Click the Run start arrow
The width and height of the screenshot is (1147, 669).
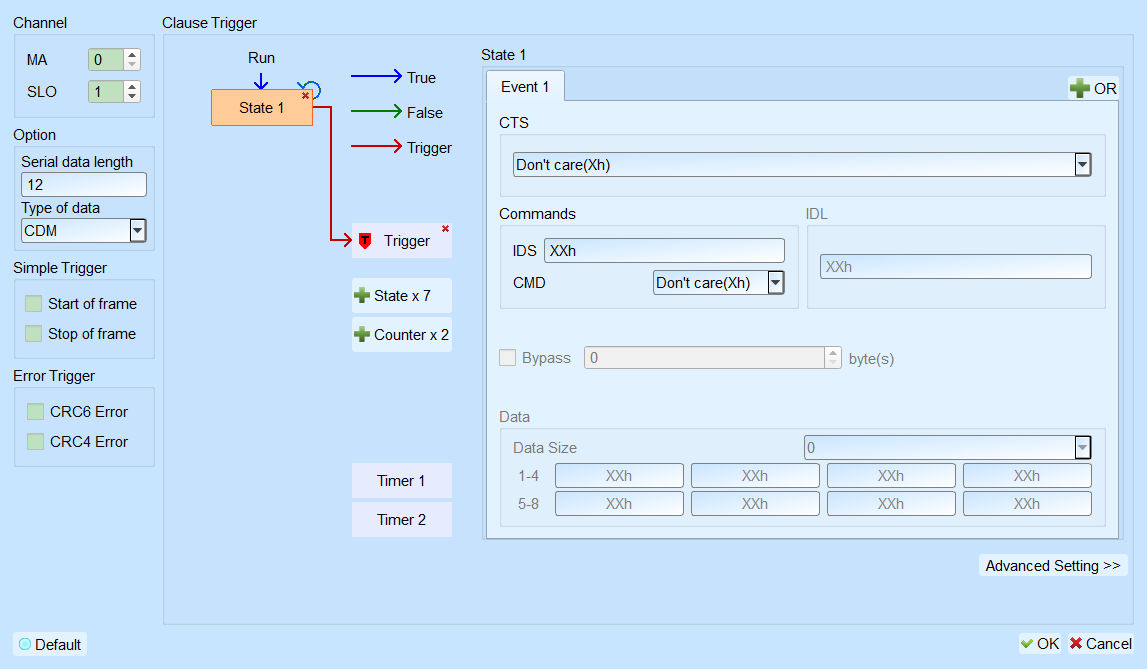click(261, 80)
